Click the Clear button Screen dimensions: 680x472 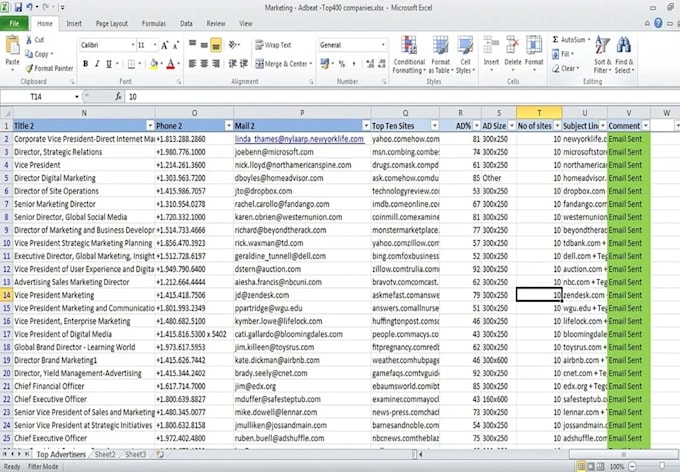click(564, 69)
